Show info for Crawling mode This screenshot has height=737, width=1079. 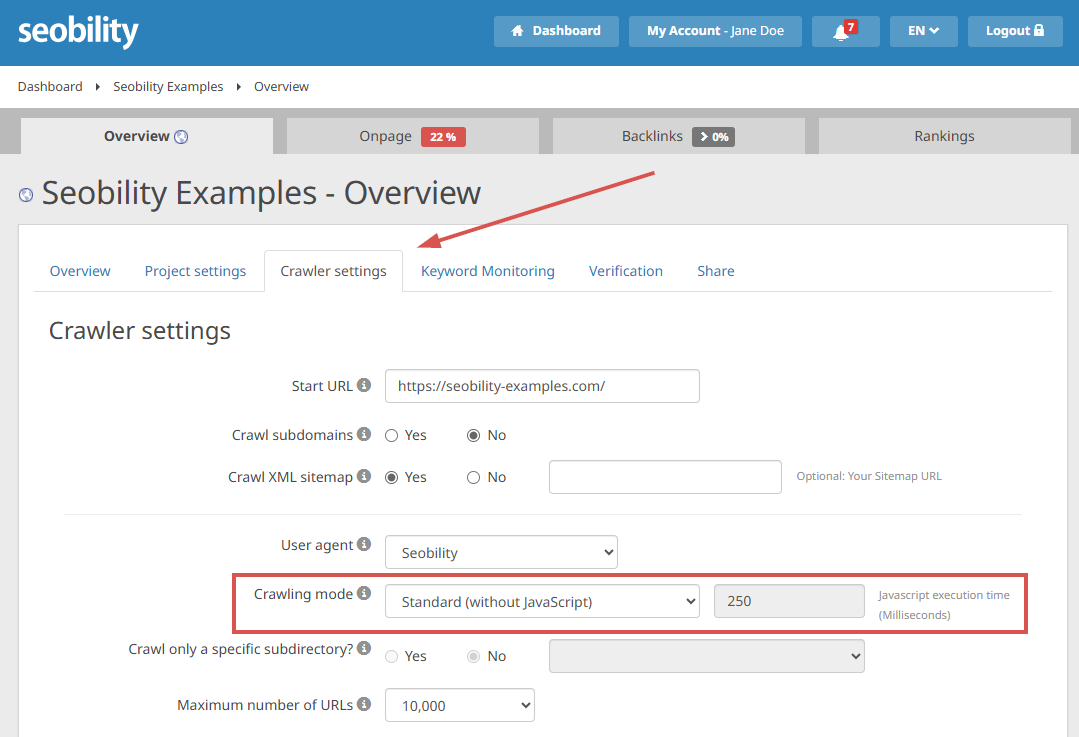(364, 593)
